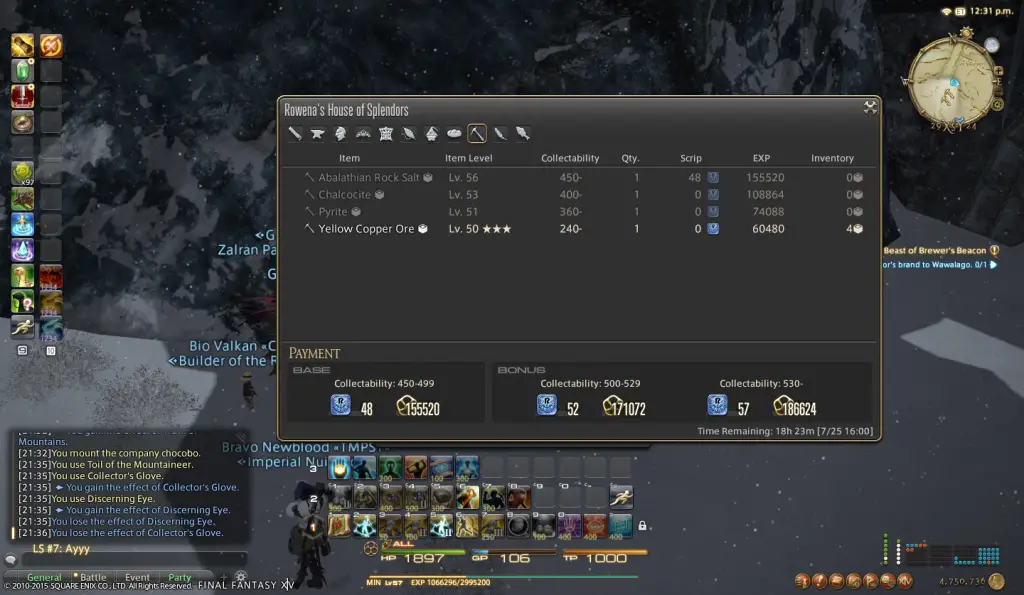Click the red-orange cancel icon top left
This screenshot has width=1024, height=595.
[50, 45]
